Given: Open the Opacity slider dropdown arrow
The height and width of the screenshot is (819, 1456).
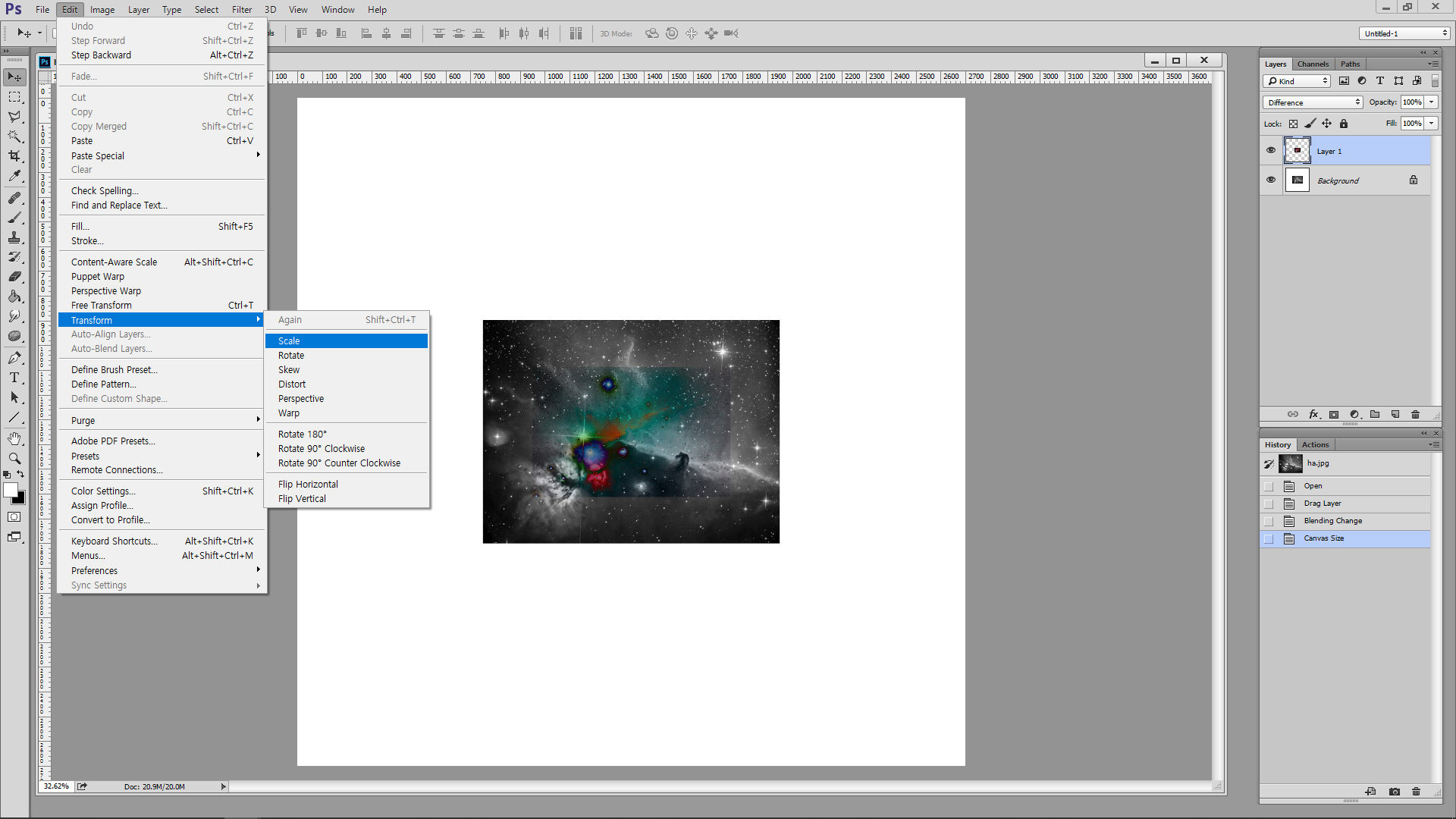Looking at the screenshot, I should (x=1432, y=102).
